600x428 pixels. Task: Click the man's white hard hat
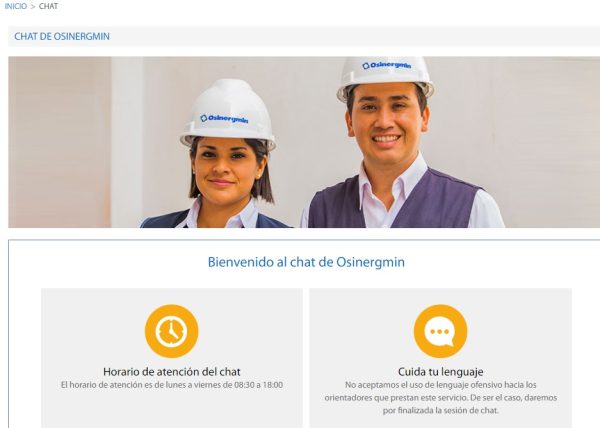pos(385,75)
